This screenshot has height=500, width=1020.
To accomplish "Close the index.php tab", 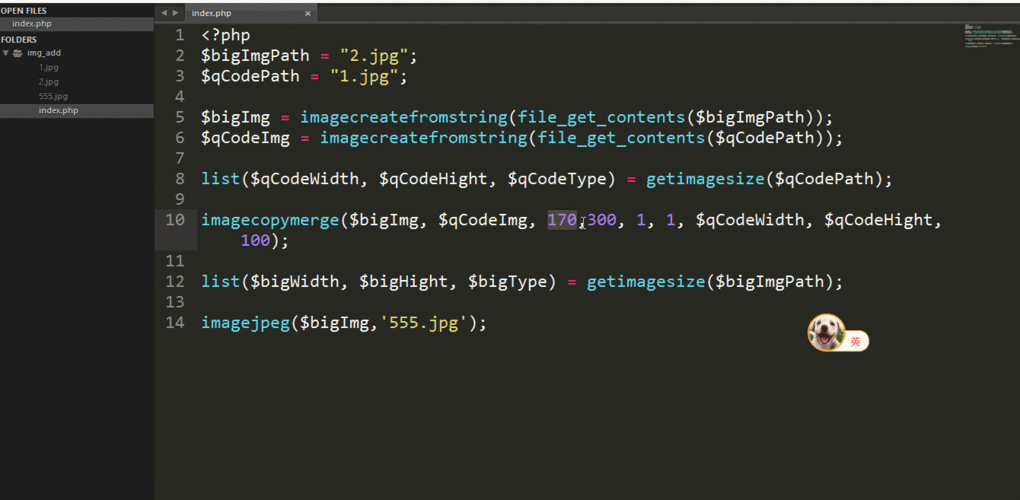I will 308,13.
